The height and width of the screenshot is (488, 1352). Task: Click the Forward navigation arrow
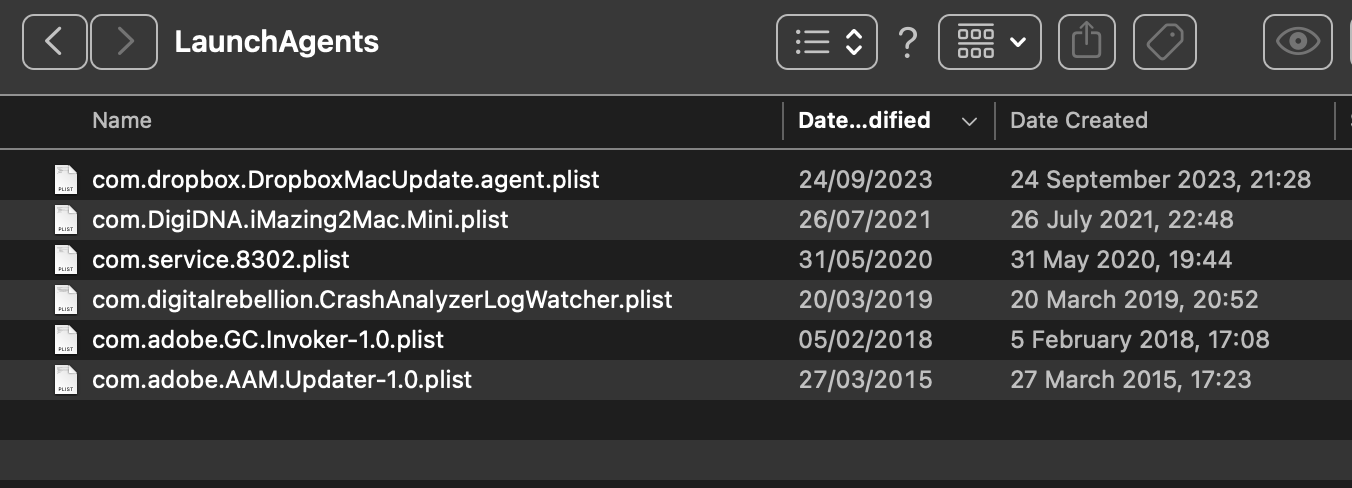tap(124, 41)
